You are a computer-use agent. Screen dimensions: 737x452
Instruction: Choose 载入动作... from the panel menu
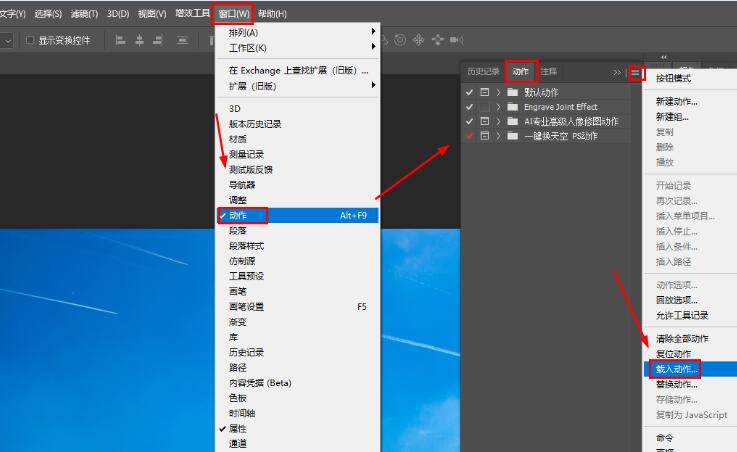pyautogui.click(x=677, y=369)
